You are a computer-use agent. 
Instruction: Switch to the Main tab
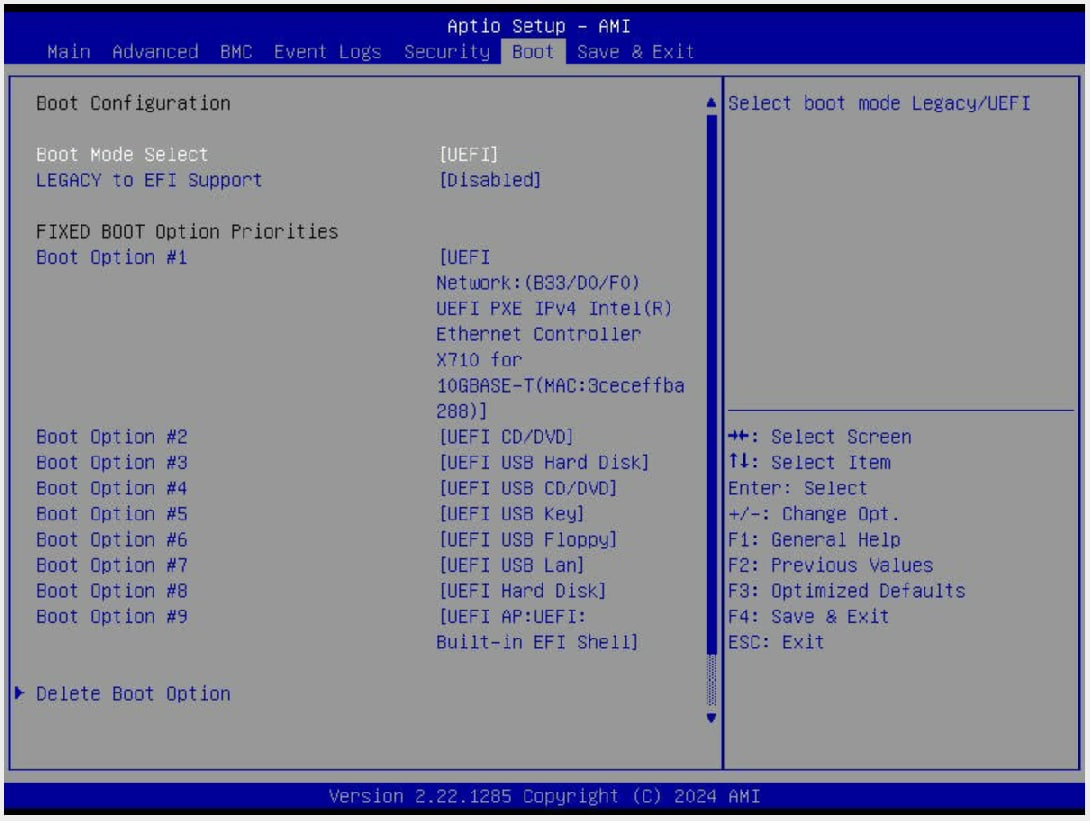[x=63, y=51]
